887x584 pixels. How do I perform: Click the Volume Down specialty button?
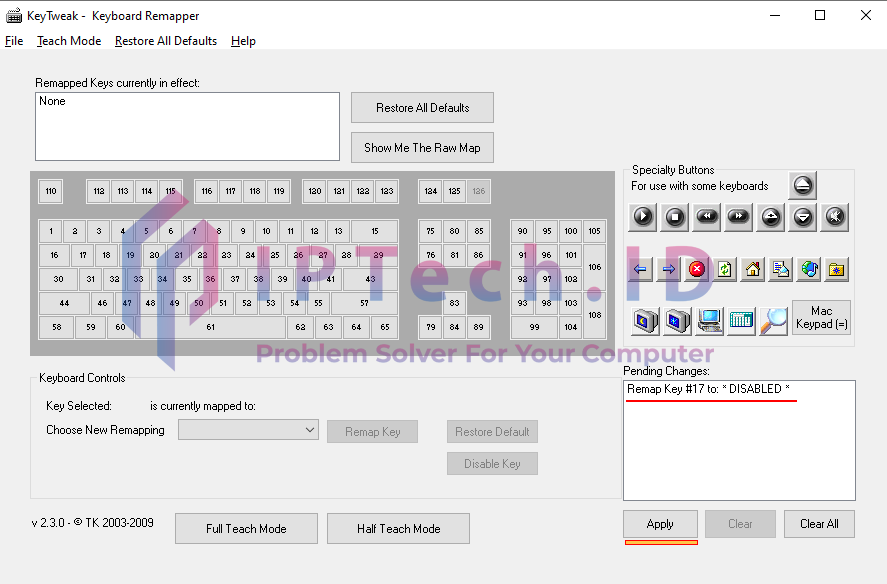[x=803, y=217]
